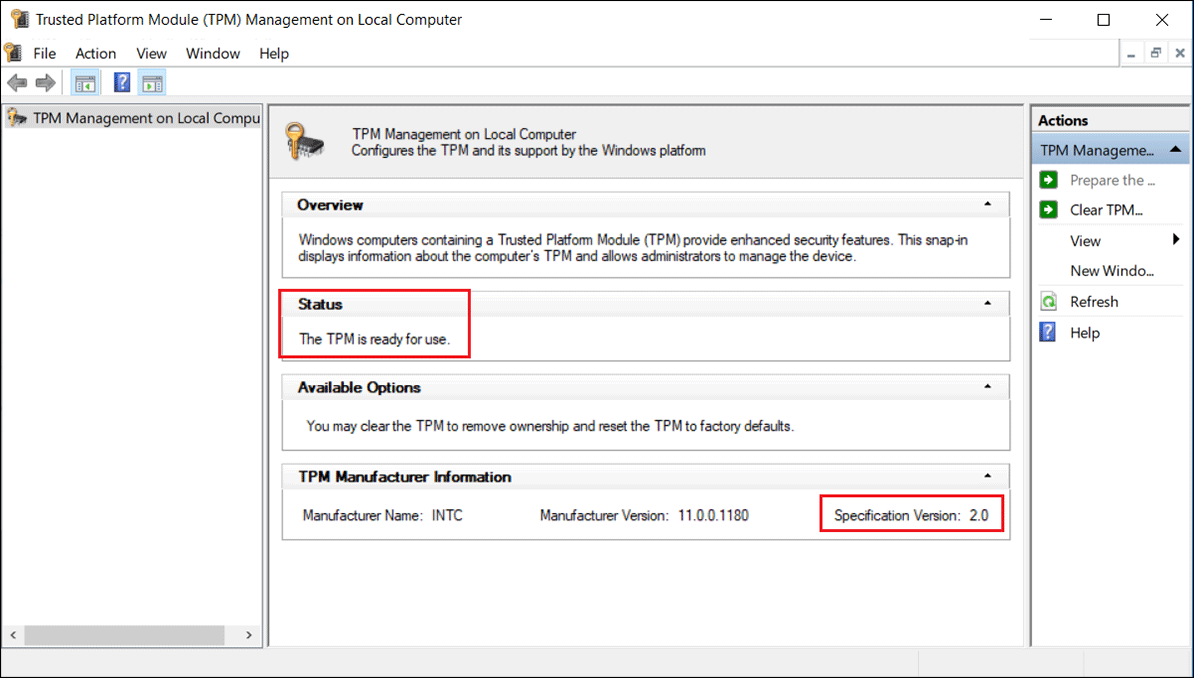
Task: Maximize the TPM Management main window
Action: click(1103, 20)
